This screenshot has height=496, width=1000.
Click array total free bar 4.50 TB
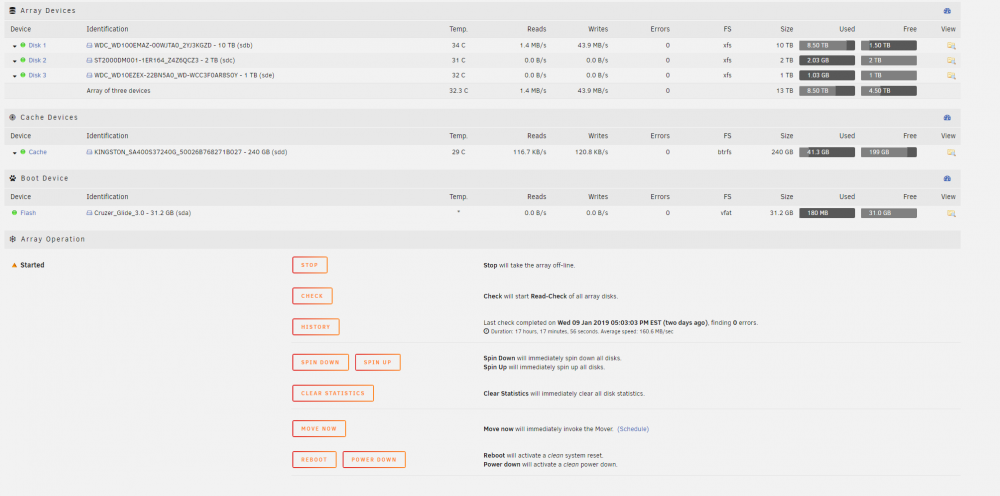pos(889,91)
